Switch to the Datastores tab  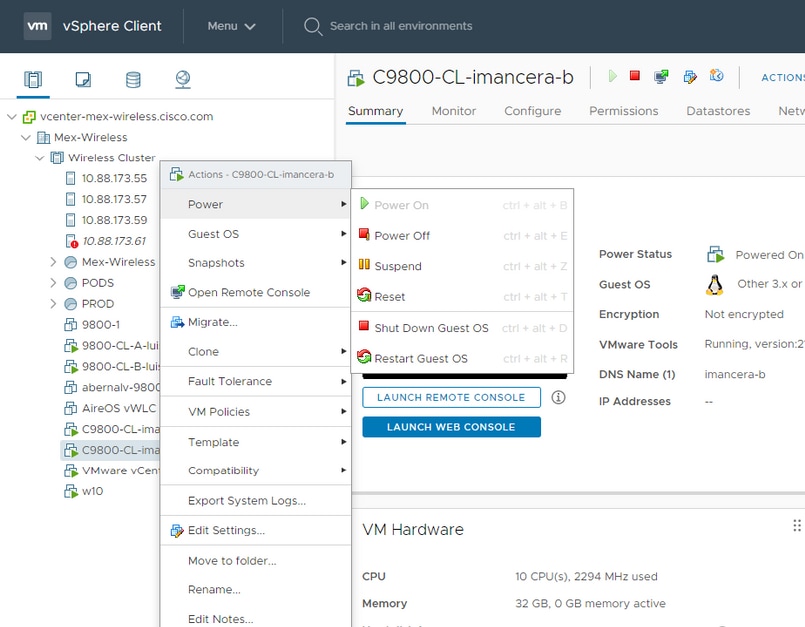(x=718, y=111)
